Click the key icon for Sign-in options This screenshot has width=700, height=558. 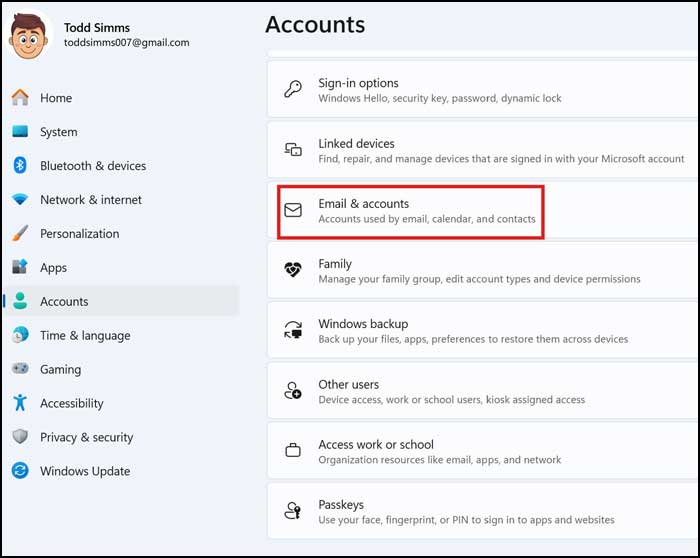pos(293,89)
